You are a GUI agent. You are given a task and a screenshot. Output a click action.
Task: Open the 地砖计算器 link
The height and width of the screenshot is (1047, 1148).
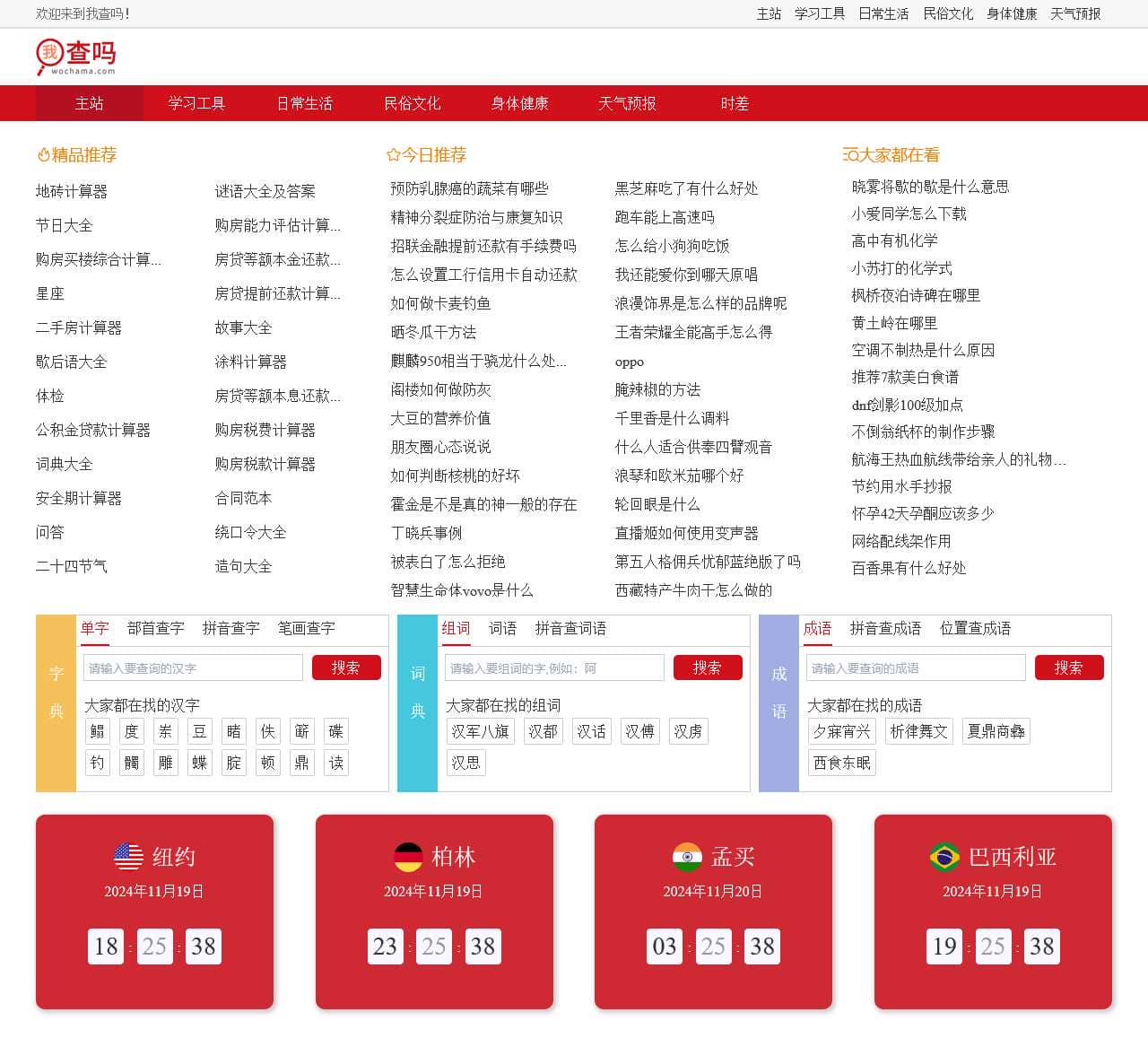point(72,191)
